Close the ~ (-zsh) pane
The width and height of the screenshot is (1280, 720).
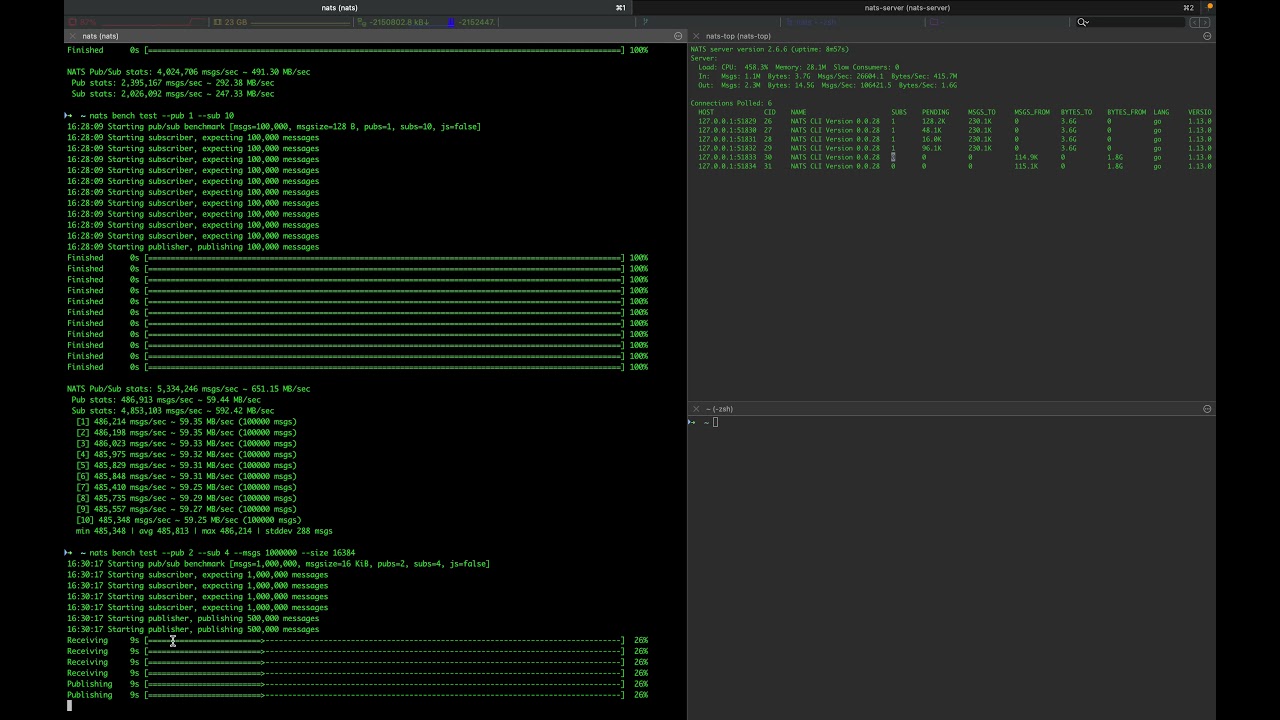(x=696, y=409)
